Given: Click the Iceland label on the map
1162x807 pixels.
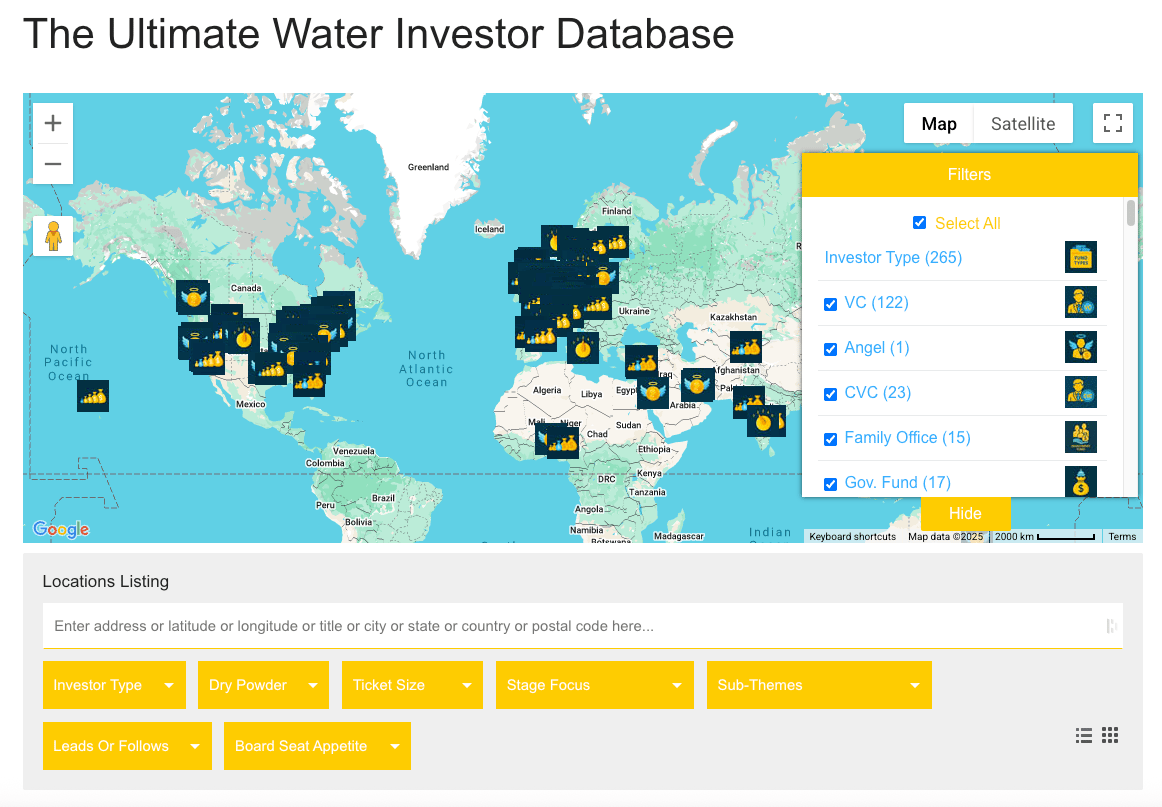Looking at the screenshot, I should point(489,229).
